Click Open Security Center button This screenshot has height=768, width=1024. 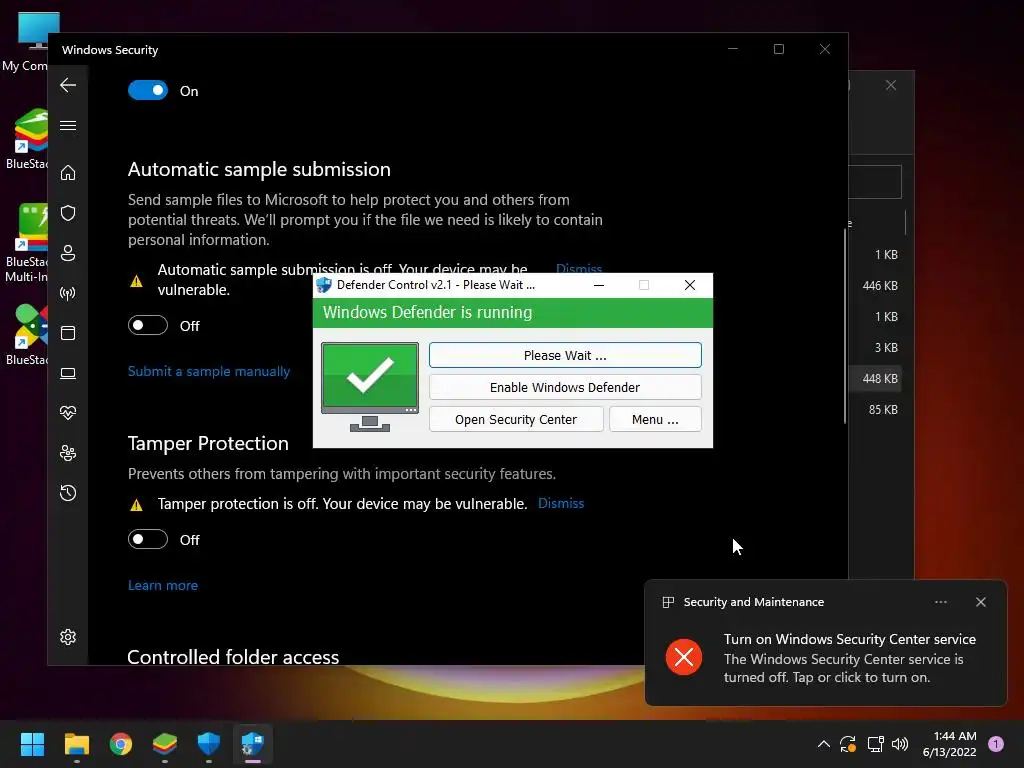point(516,419)
